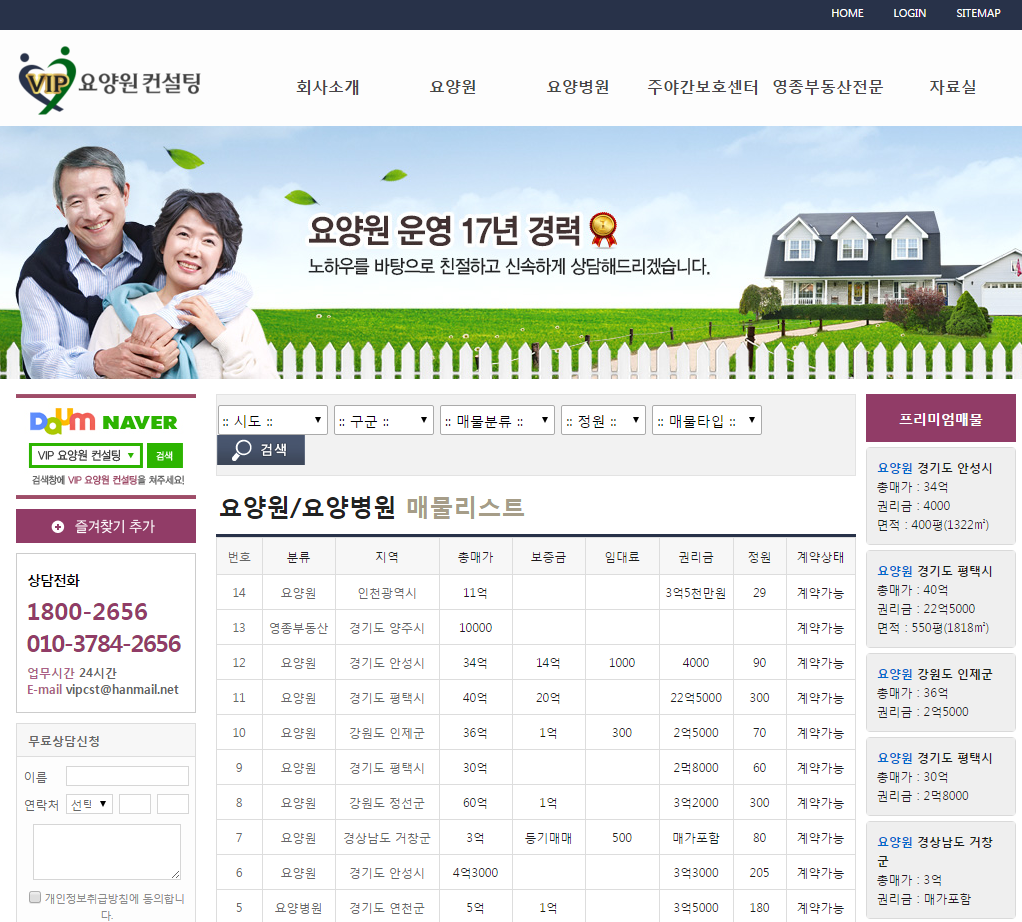This screenshot has width=1022, height=922.
Task: Open the 시도 region dropdown
Action: [273, 420]
